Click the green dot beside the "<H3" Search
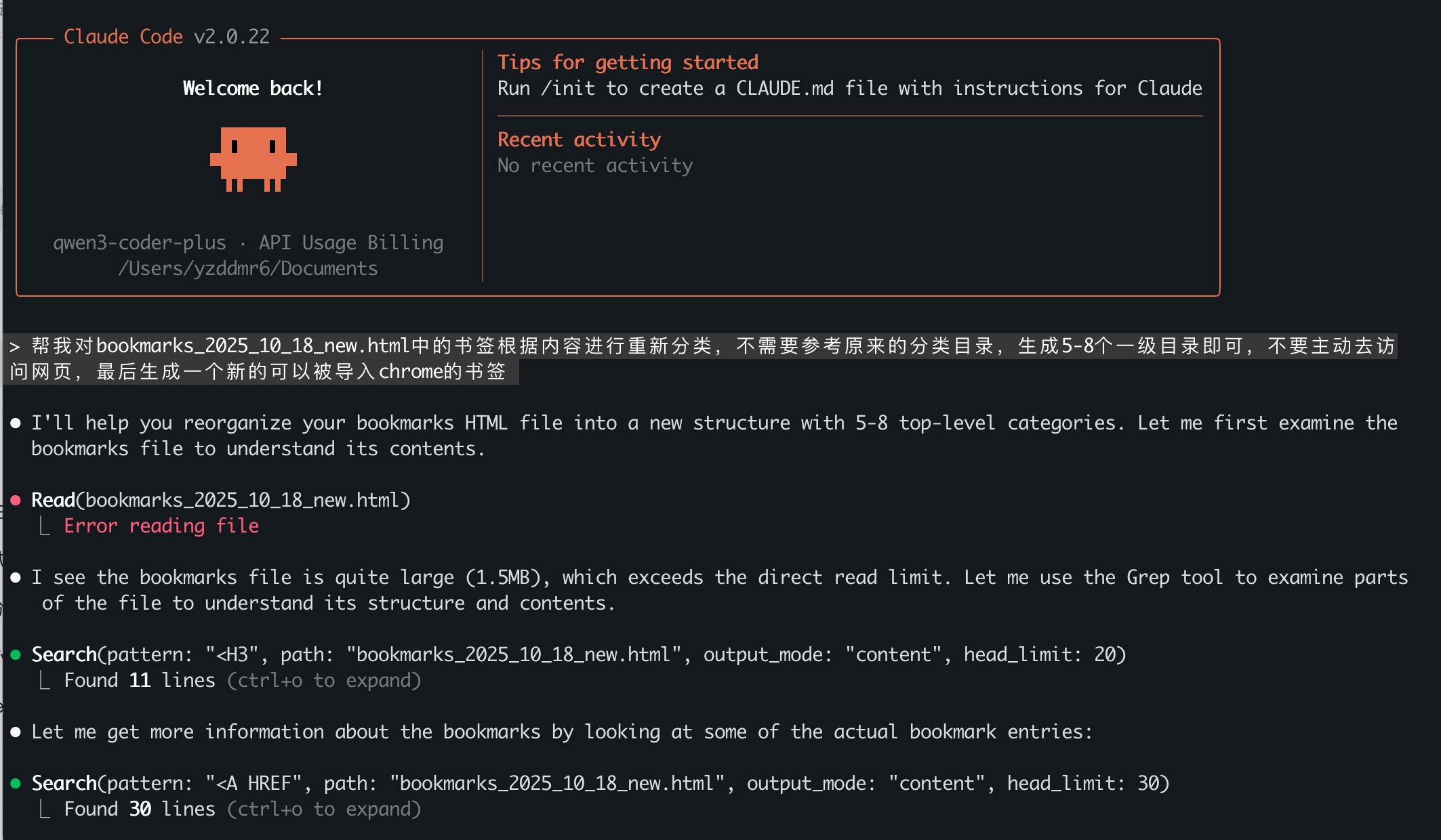The width and height of the screenshot is (1441, 840). point(16,655)
